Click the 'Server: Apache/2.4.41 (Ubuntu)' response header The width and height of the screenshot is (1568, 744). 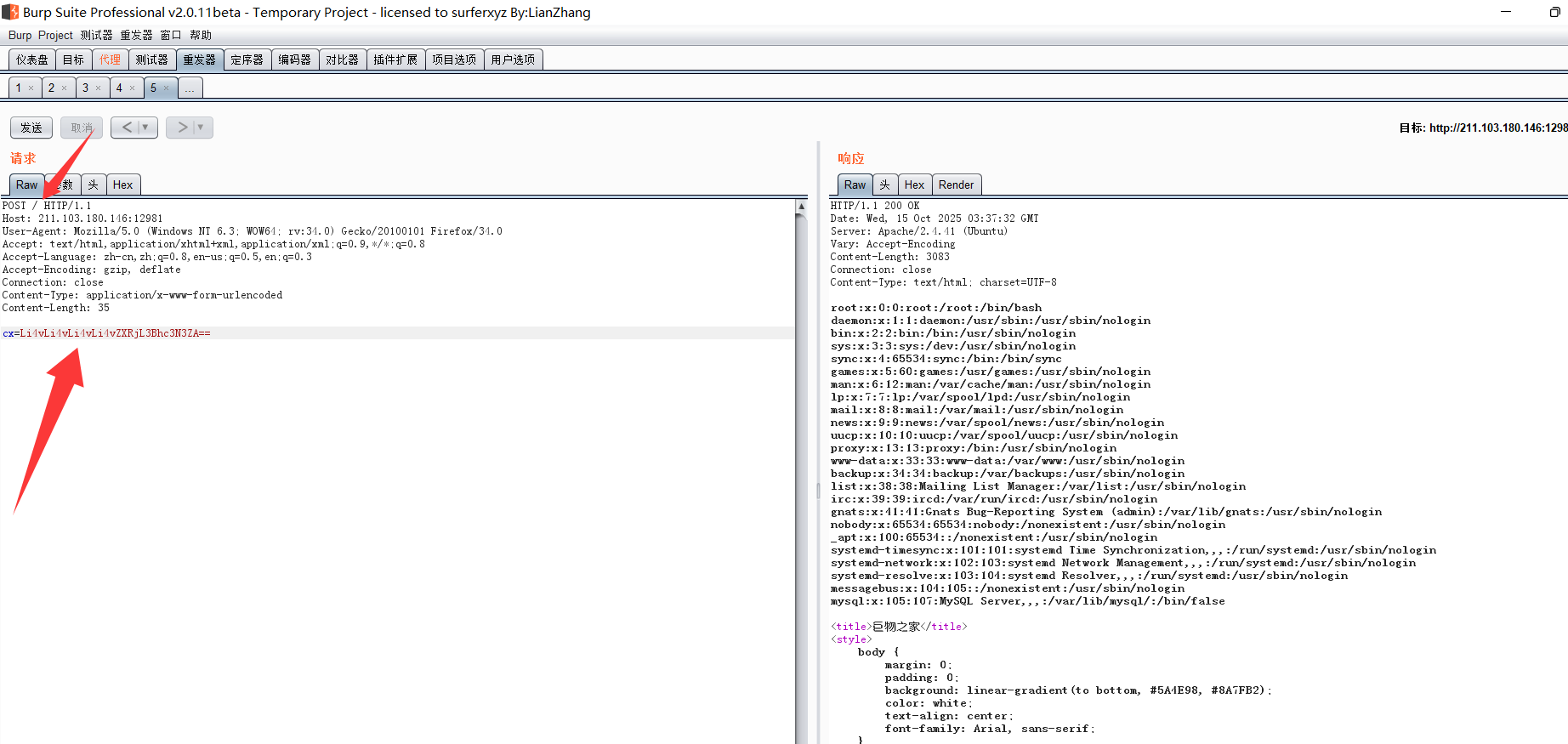click(919, 231)
